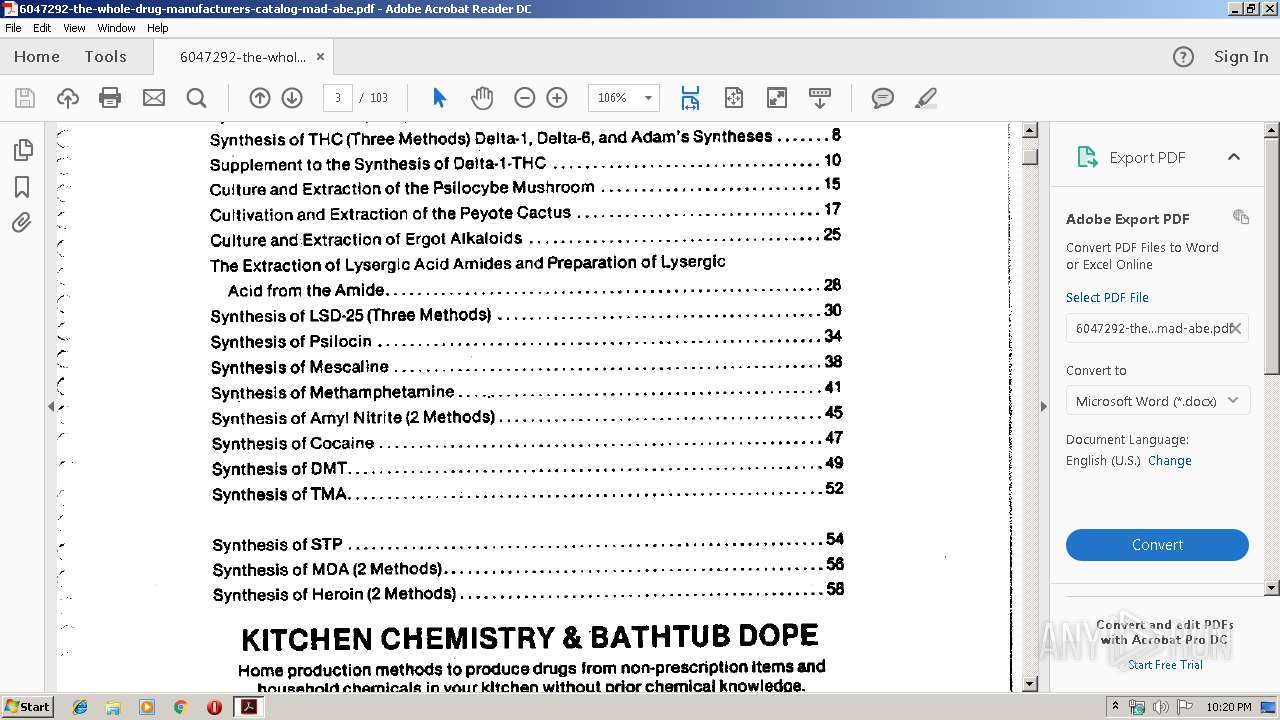This screenshot has height=720, width=1280.
Task: Collapse the left navigation pane arrow
Action: point(51,406)
